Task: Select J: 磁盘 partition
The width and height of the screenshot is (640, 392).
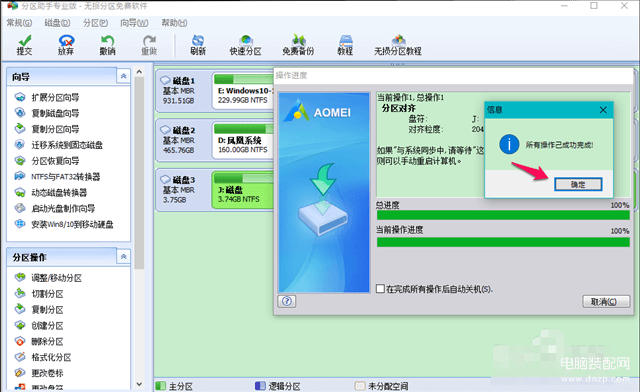Action: point(243,190)
